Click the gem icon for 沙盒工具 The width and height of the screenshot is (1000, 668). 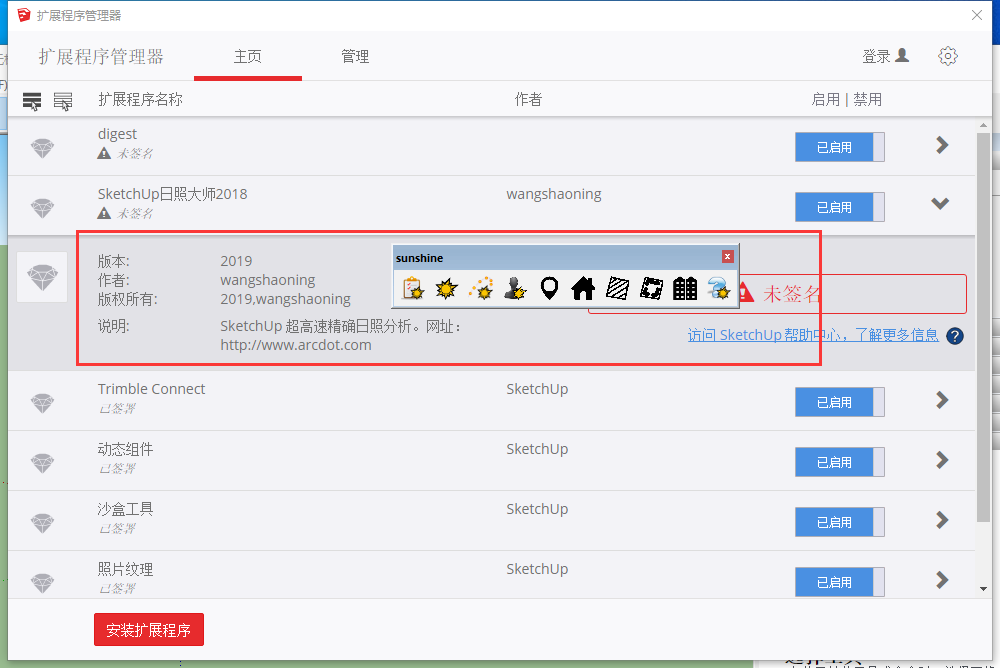(43, 523)
